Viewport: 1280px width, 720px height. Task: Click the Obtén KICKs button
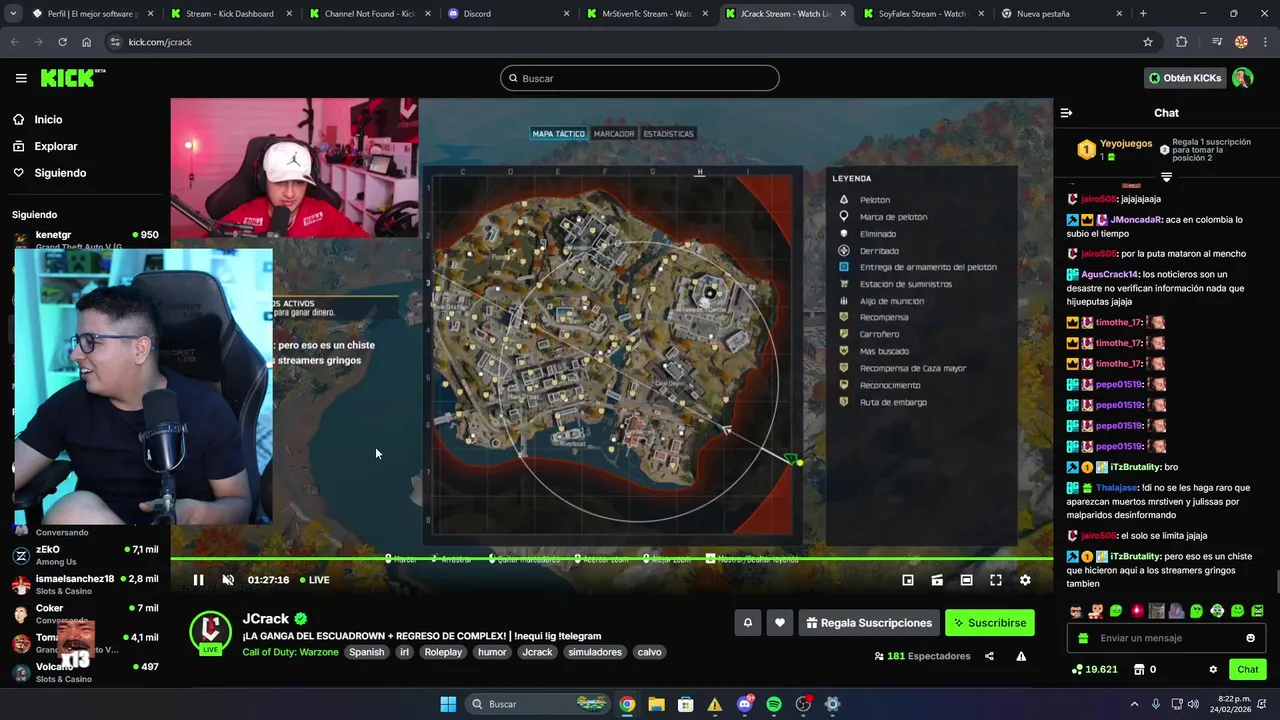pyautogui.click(x=1185, y=78)
